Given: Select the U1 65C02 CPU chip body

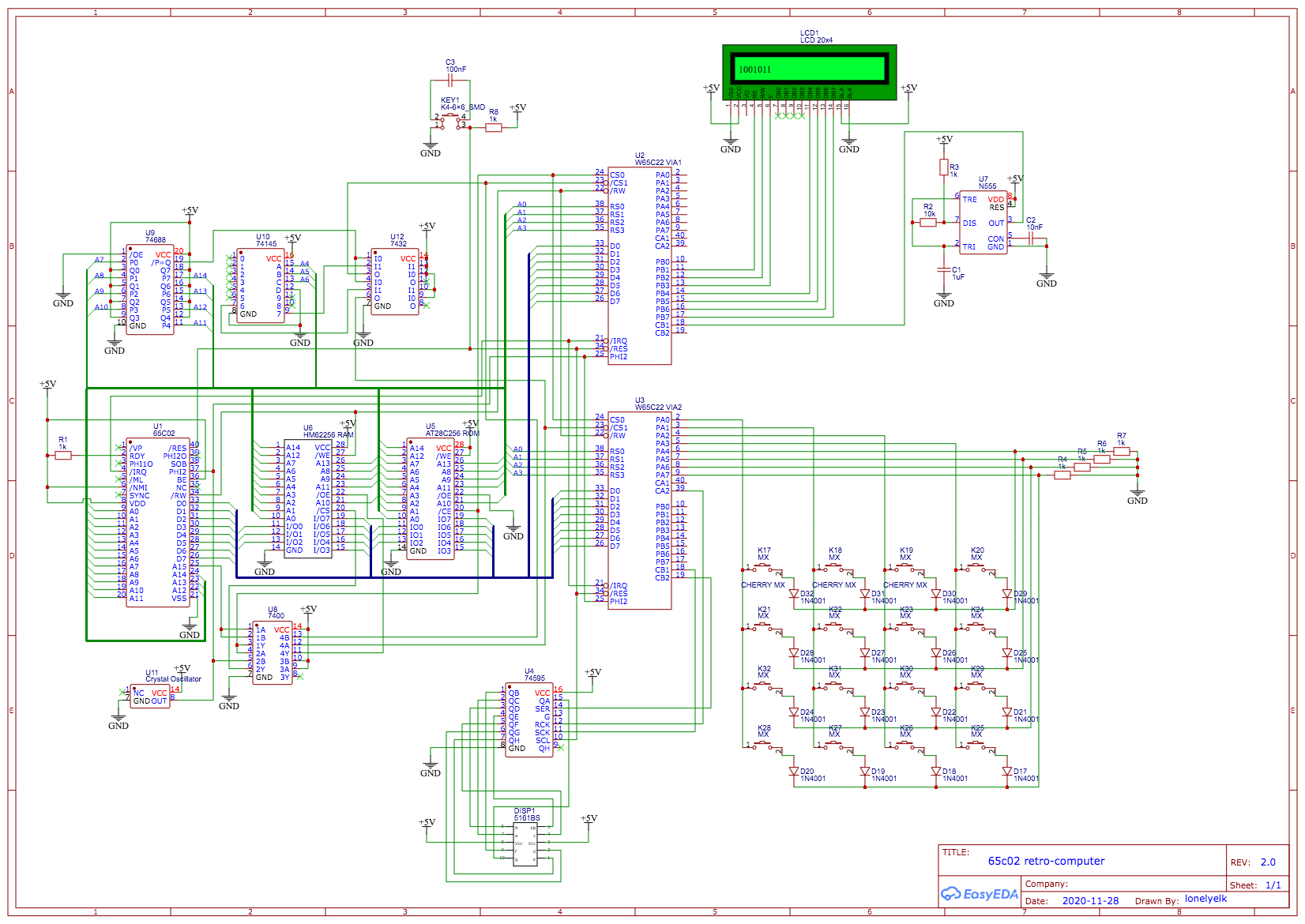Looking at the screenshot, I should pos(158,522).
